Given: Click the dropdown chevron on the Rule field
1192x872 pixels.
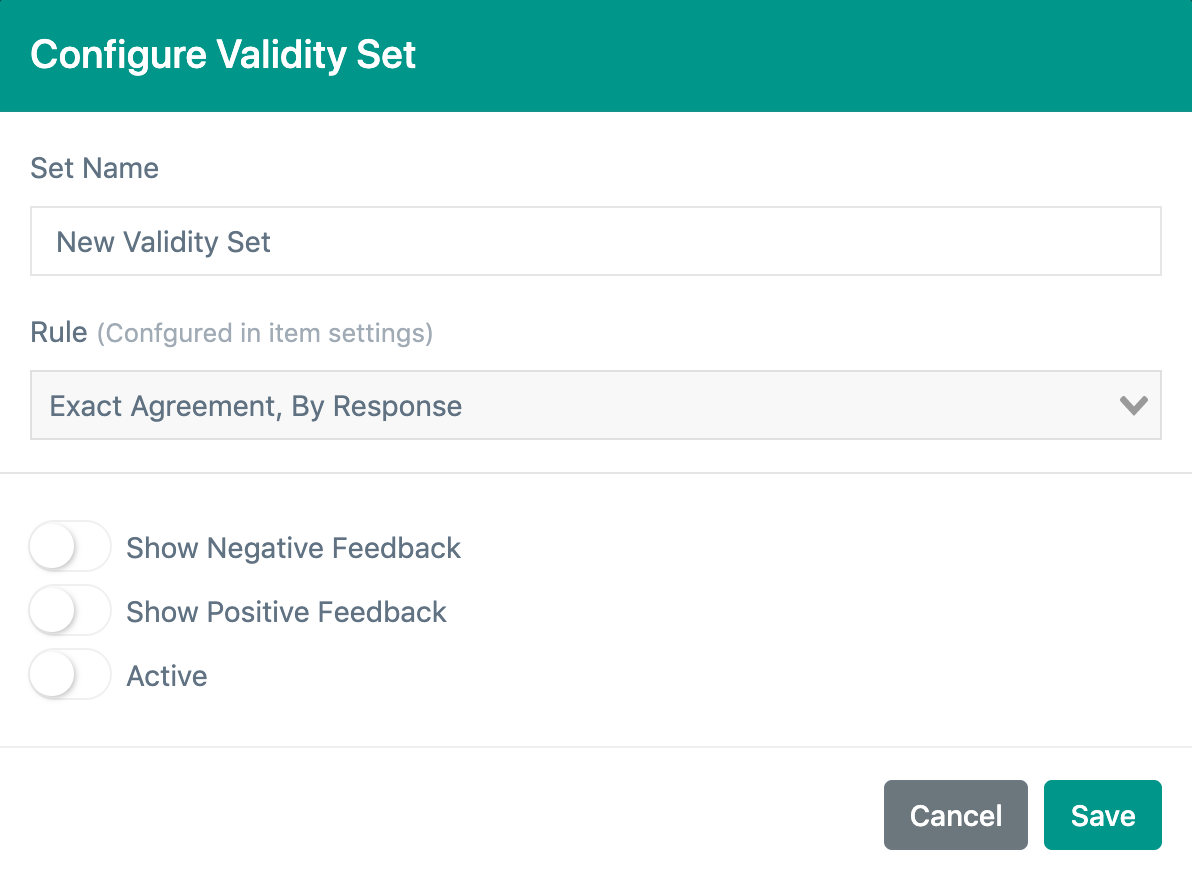Looking at the screenshot, I should point(1133,405).
